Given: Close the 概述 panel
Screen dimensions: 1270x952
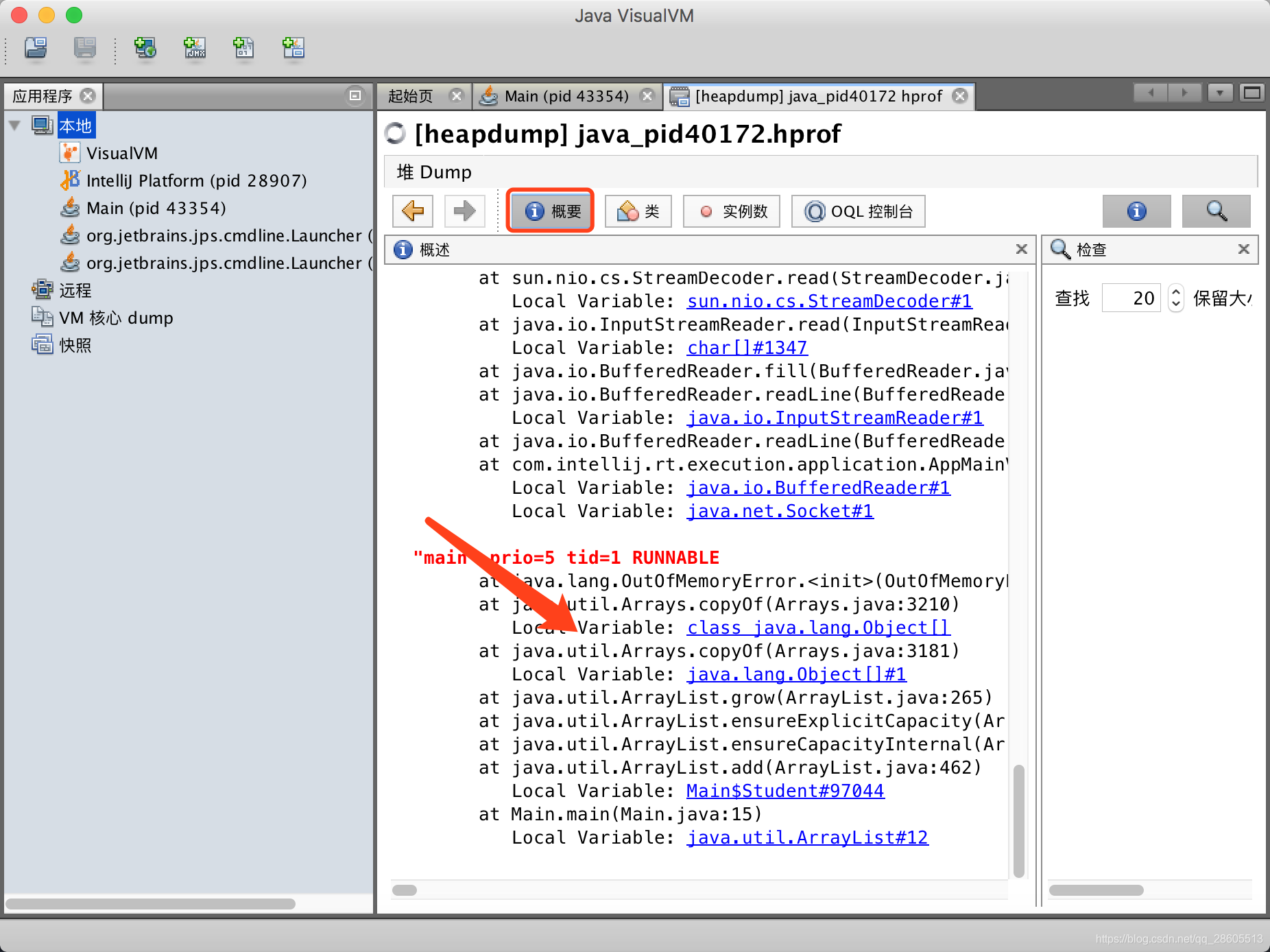Looking at the screenshot, I should [1022, 249].
